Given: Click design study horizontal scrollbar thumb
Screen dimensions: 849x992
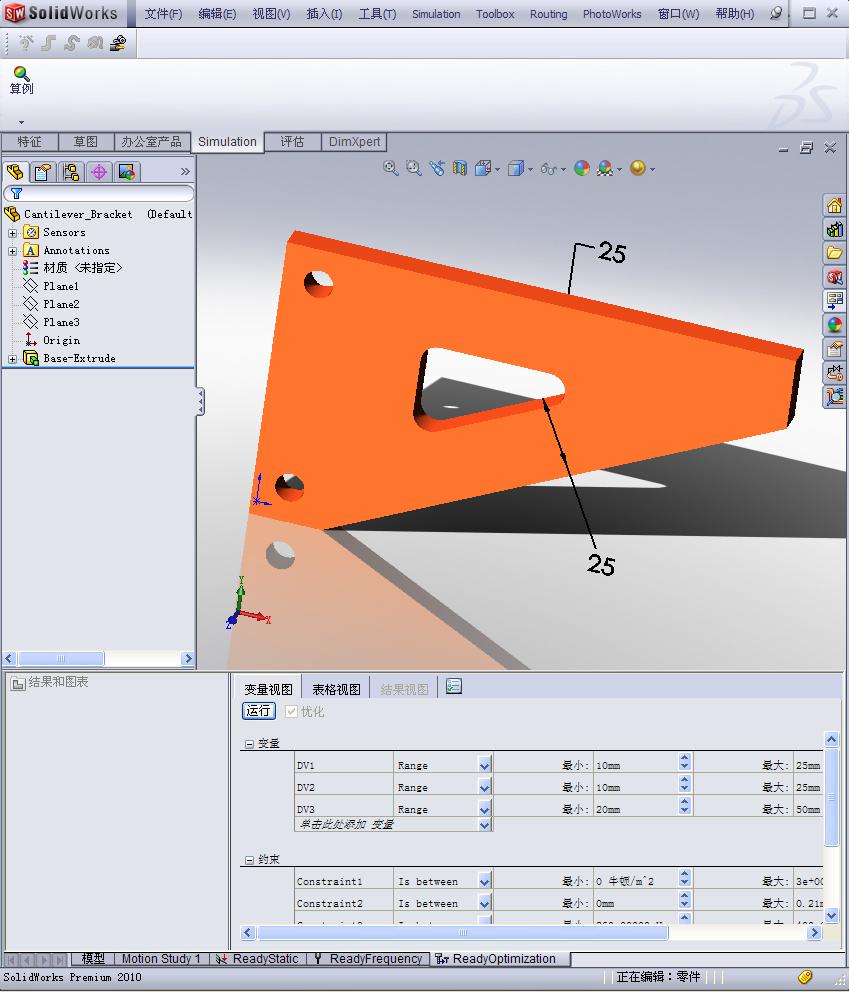Looking at the screenshot, I should [462, 933].
